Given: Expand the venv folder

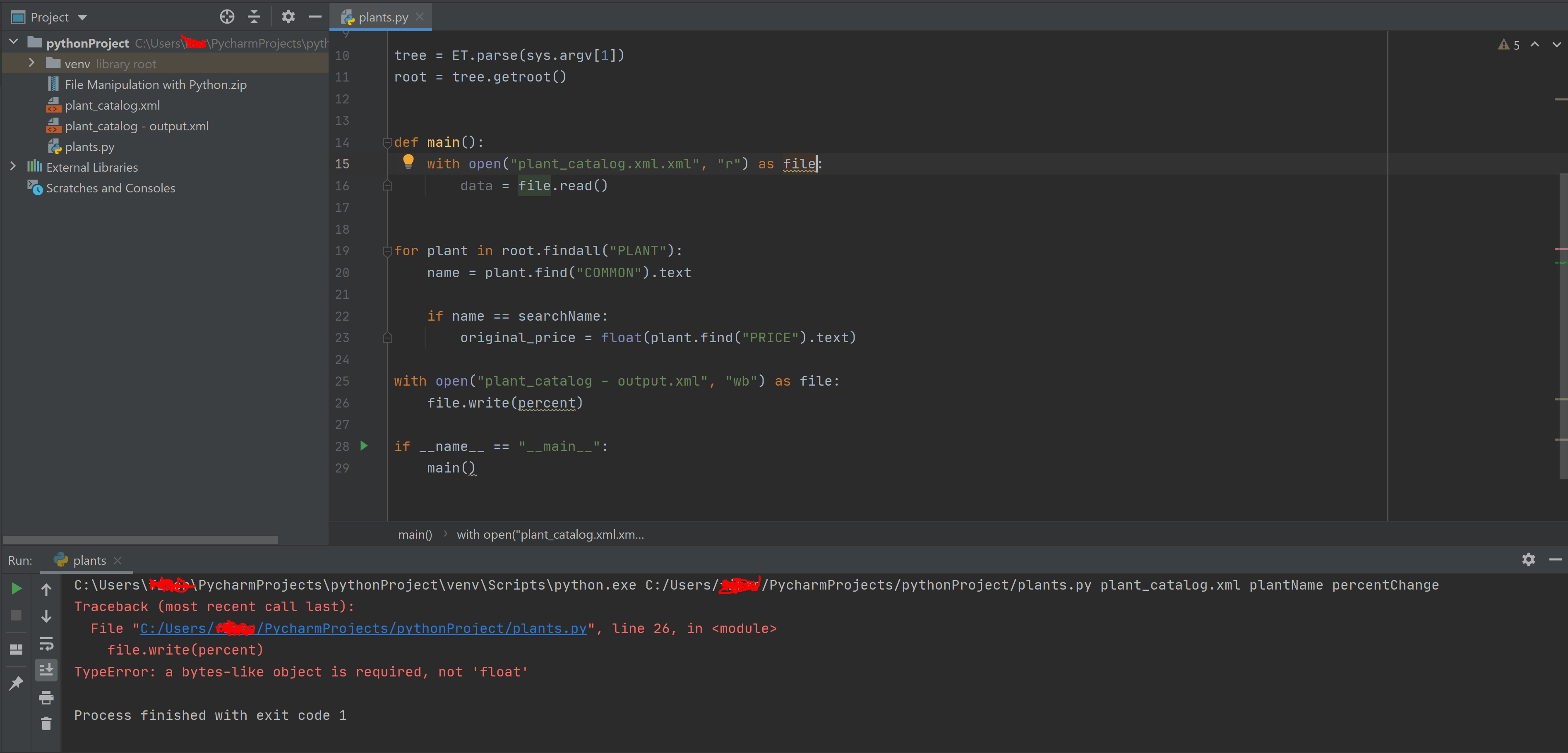Looking at the screenshot, I should (x=31, y=63).
